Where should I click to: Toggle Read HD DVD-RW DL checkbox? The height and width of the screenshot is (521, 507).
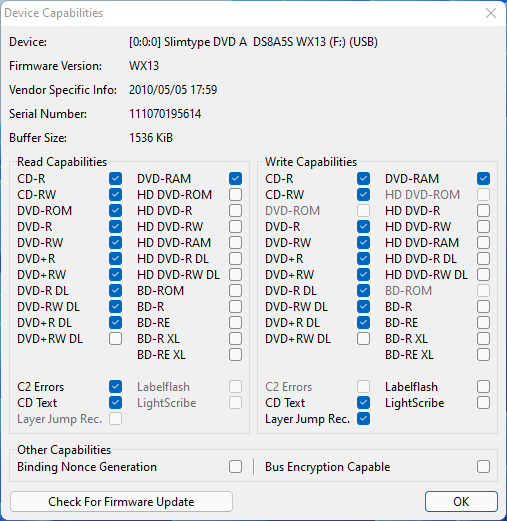coord(235,274)
